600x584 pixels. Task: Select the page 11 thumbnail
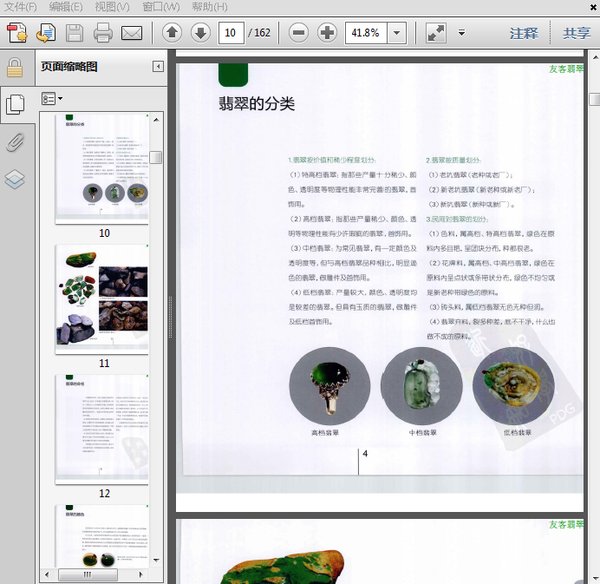(x=104, y=297)
